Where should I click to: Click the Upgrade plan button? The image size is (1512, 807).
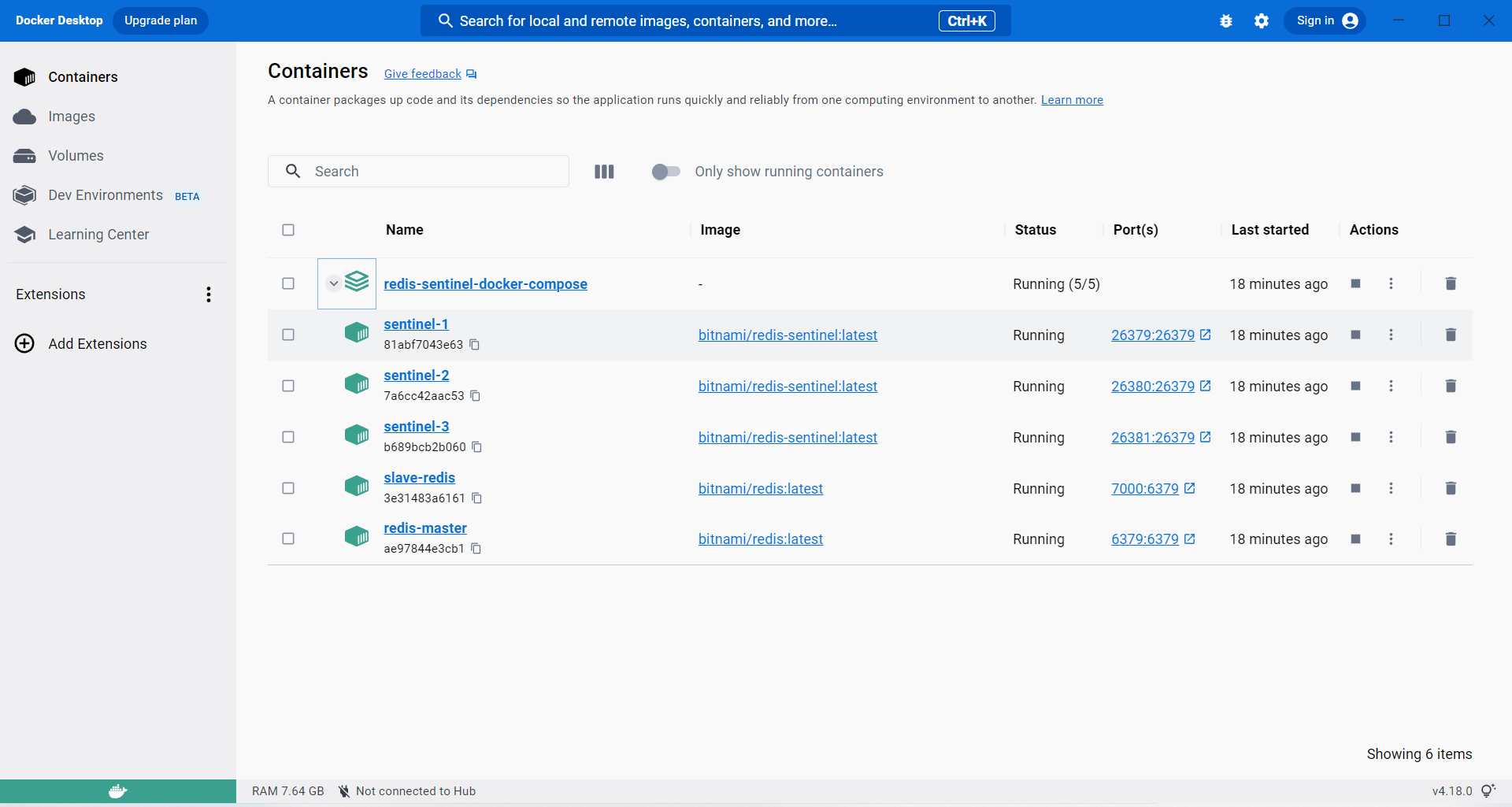[161, 20]
